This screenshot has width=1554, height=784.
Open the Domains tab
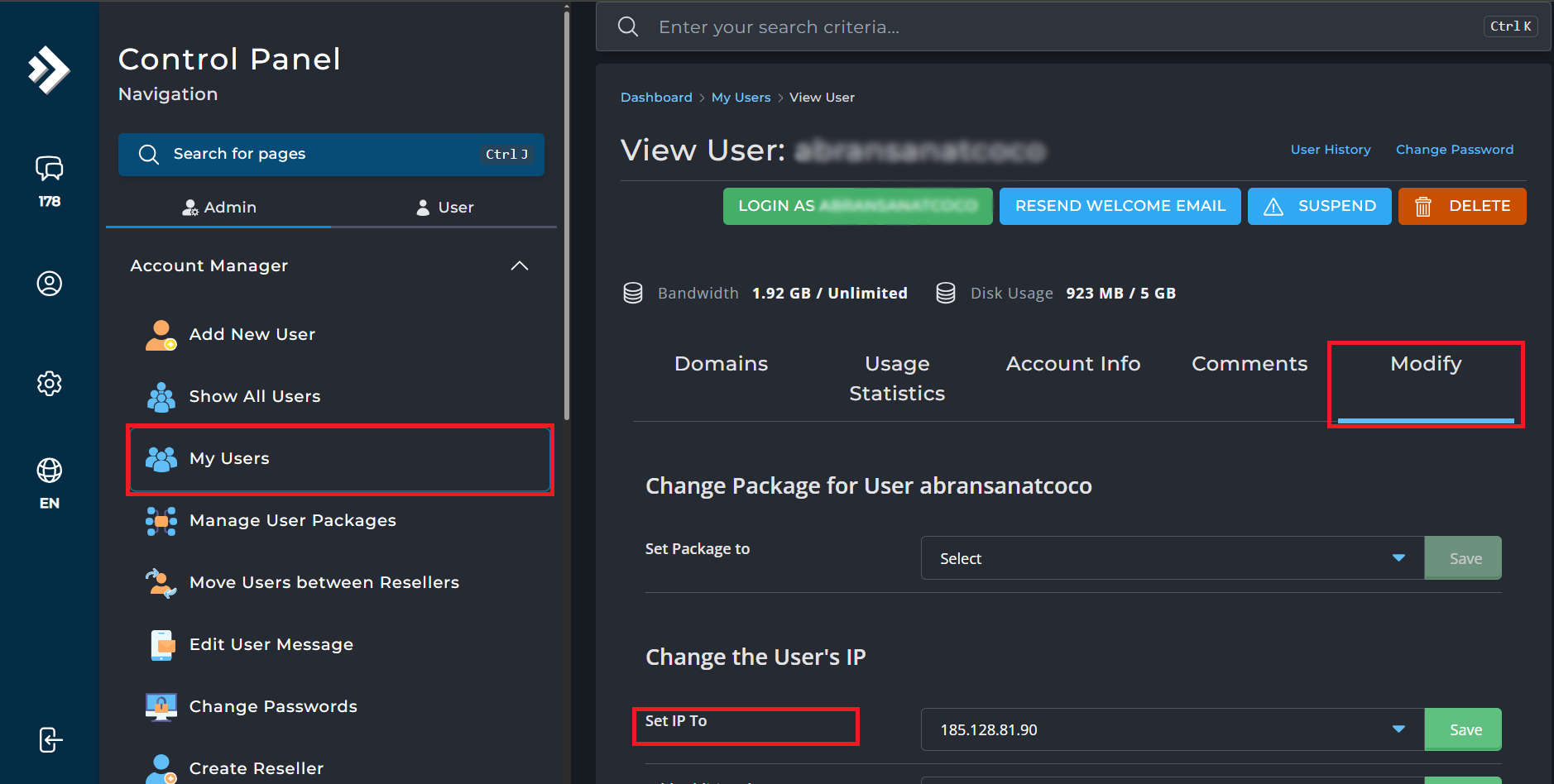pos(721,364)
